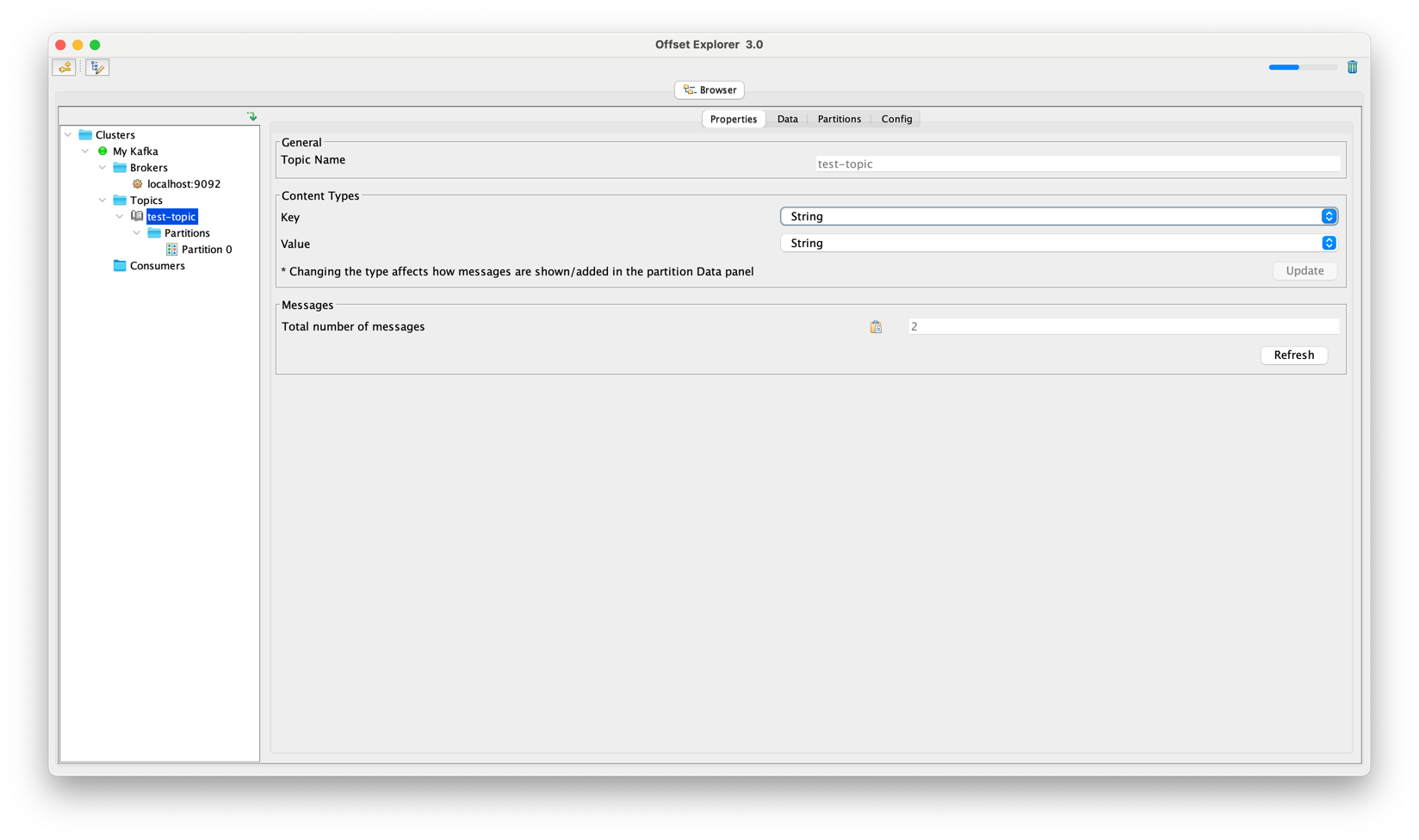Click the clipboard icon beside total messages
Viewport: 1419px width, 840px height.
pos(876,327)
